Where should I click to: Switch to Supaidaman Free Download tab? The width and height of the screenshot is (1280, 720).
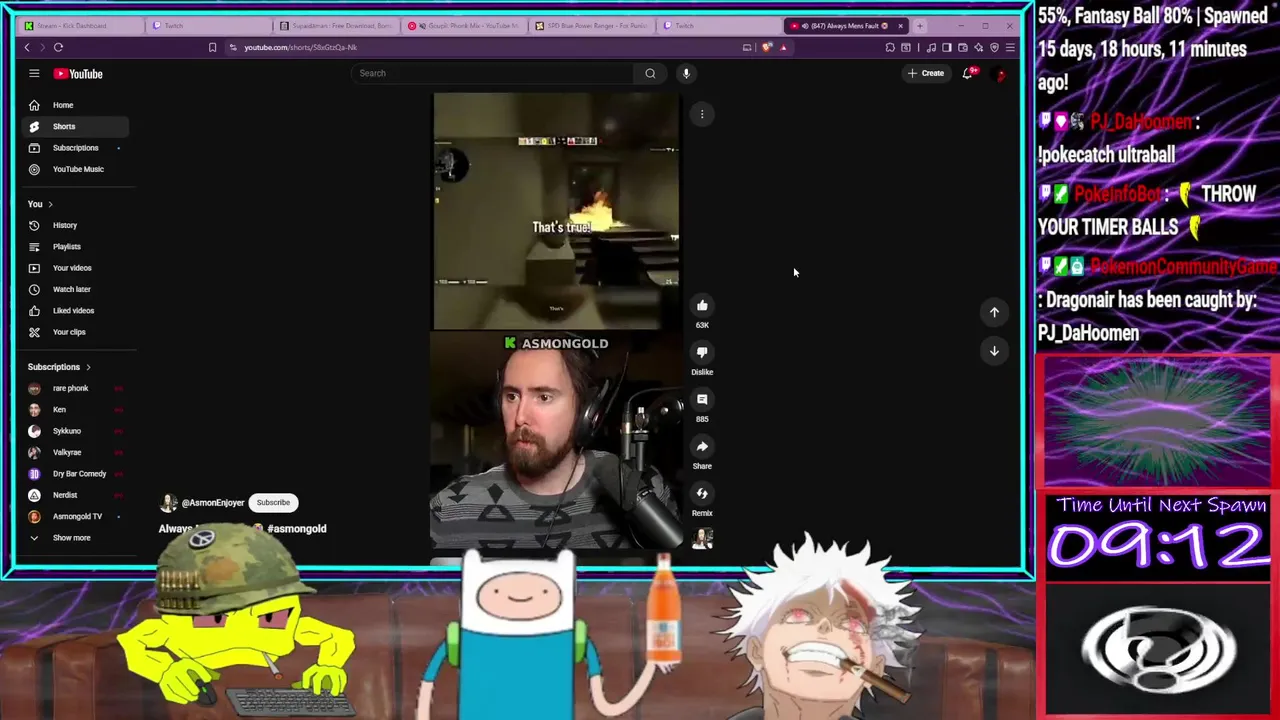(x=336, y=26)
